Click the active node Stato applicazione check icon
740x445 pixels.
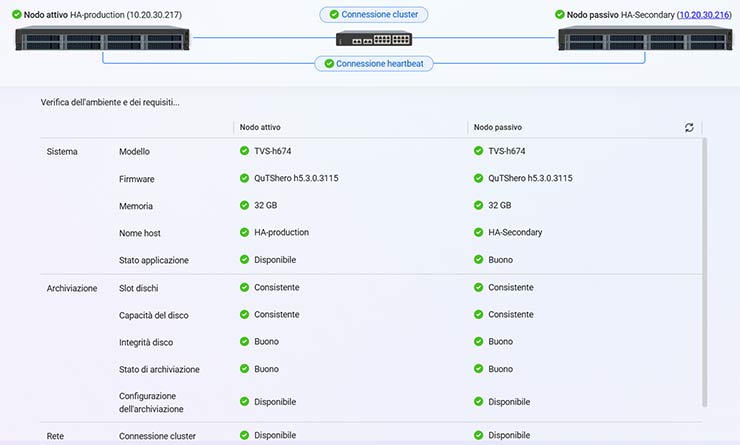click(244, 259)
